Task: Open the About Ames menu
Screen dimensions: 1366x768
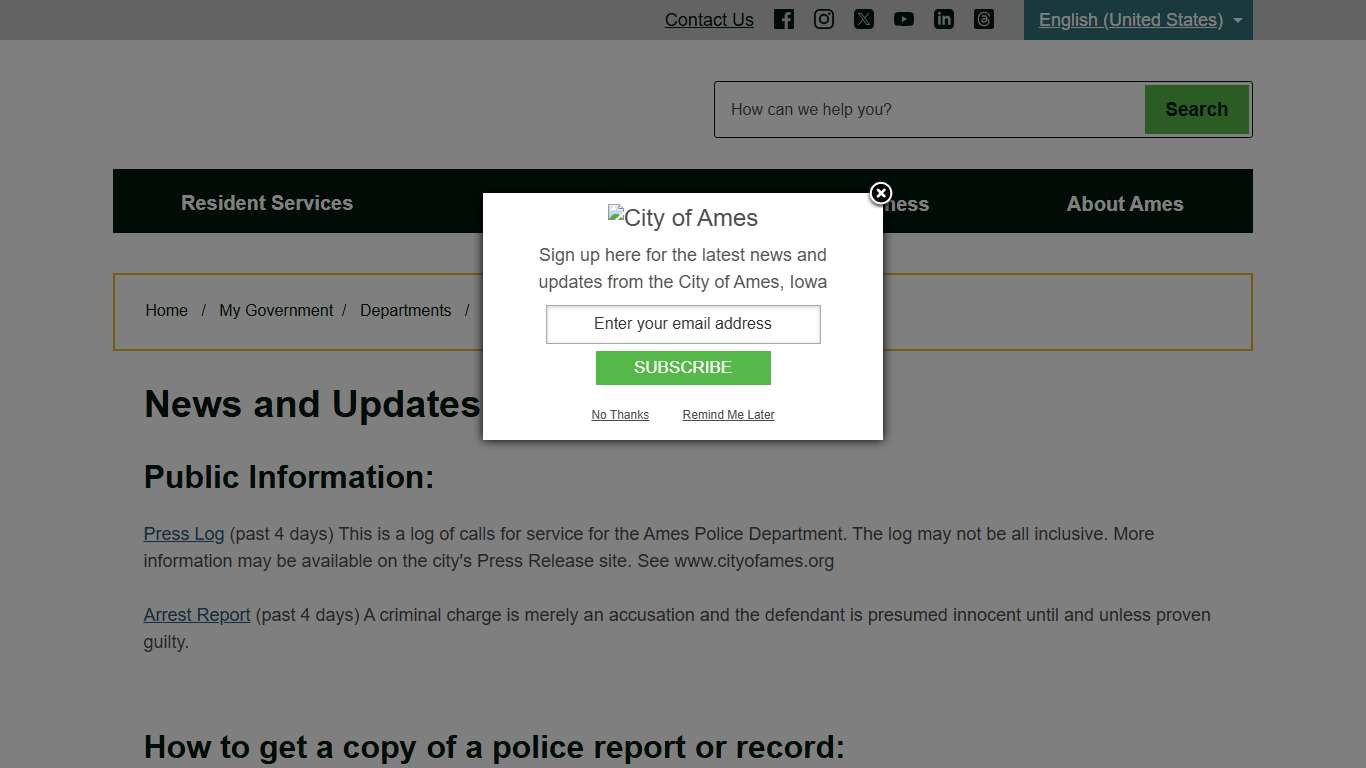Action: (1124, 203)
